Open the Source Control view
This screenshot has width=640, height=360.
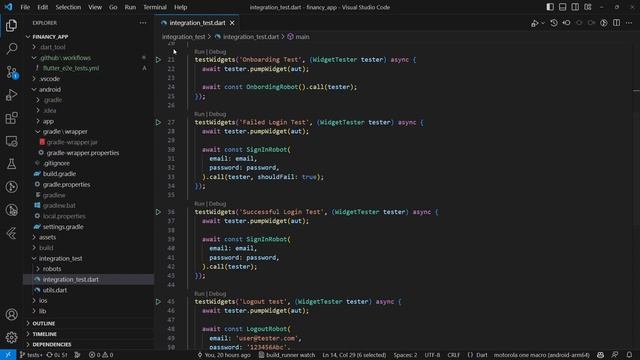pyautogui.click(x=11, y=72)
